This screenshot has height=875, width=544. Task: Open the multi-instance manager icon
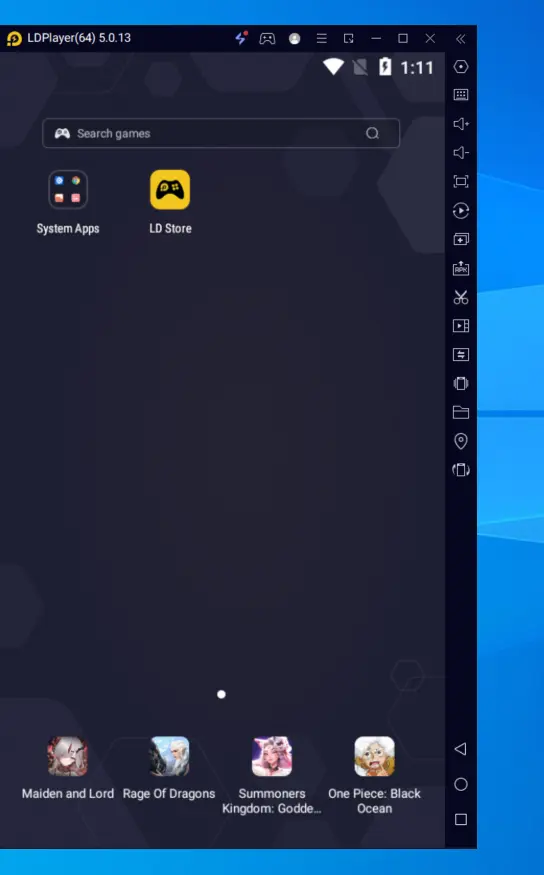[x=461, y=239]
